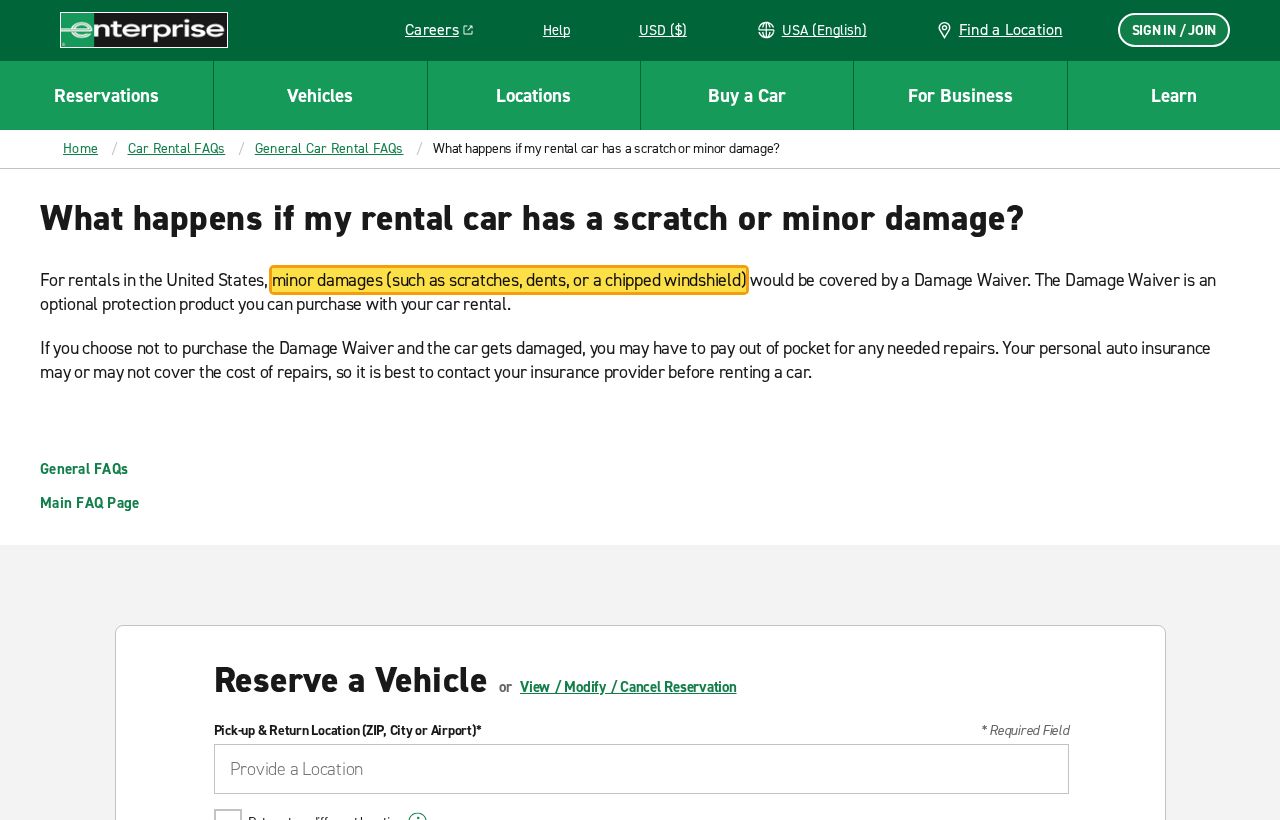This screenshot has height=820, width=1280.
Task: Click the Provide a Location input field
Action: pos(641,769)
